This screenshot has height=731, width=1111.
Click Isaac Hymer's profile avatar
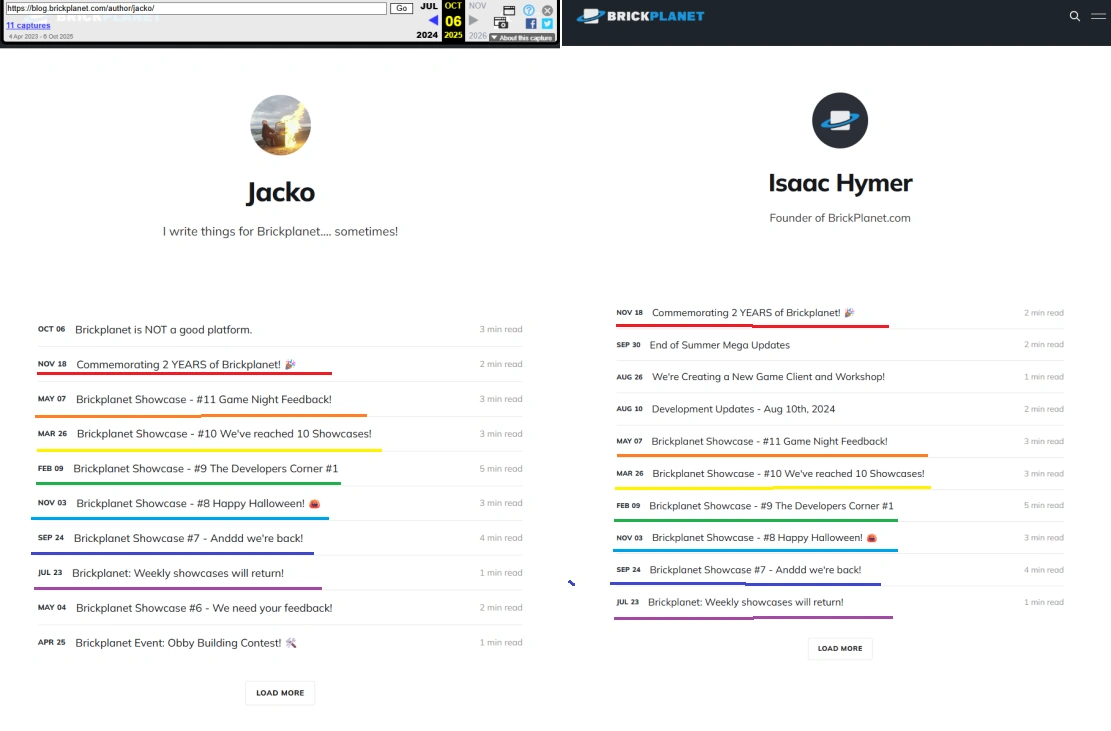click(840, 120)
